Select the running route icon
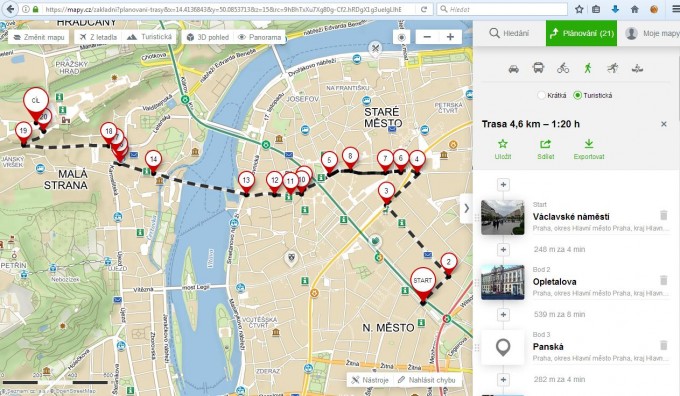Screen dimensions: 680x396 coord(612,68)
